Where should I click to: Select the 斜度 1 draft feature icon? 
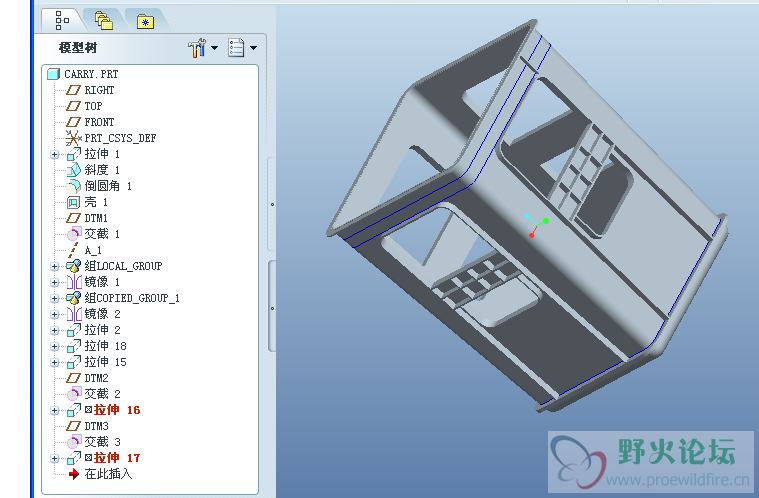click(x=74, y=170)
